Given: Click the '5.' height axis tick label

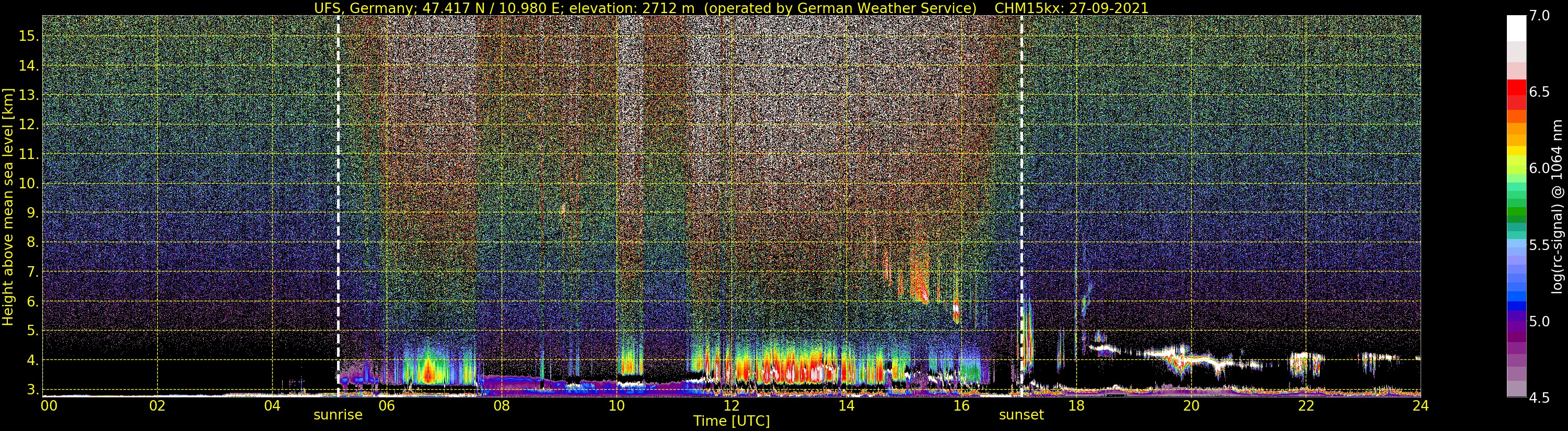Looking at the screenshot, I should (33, 331).
